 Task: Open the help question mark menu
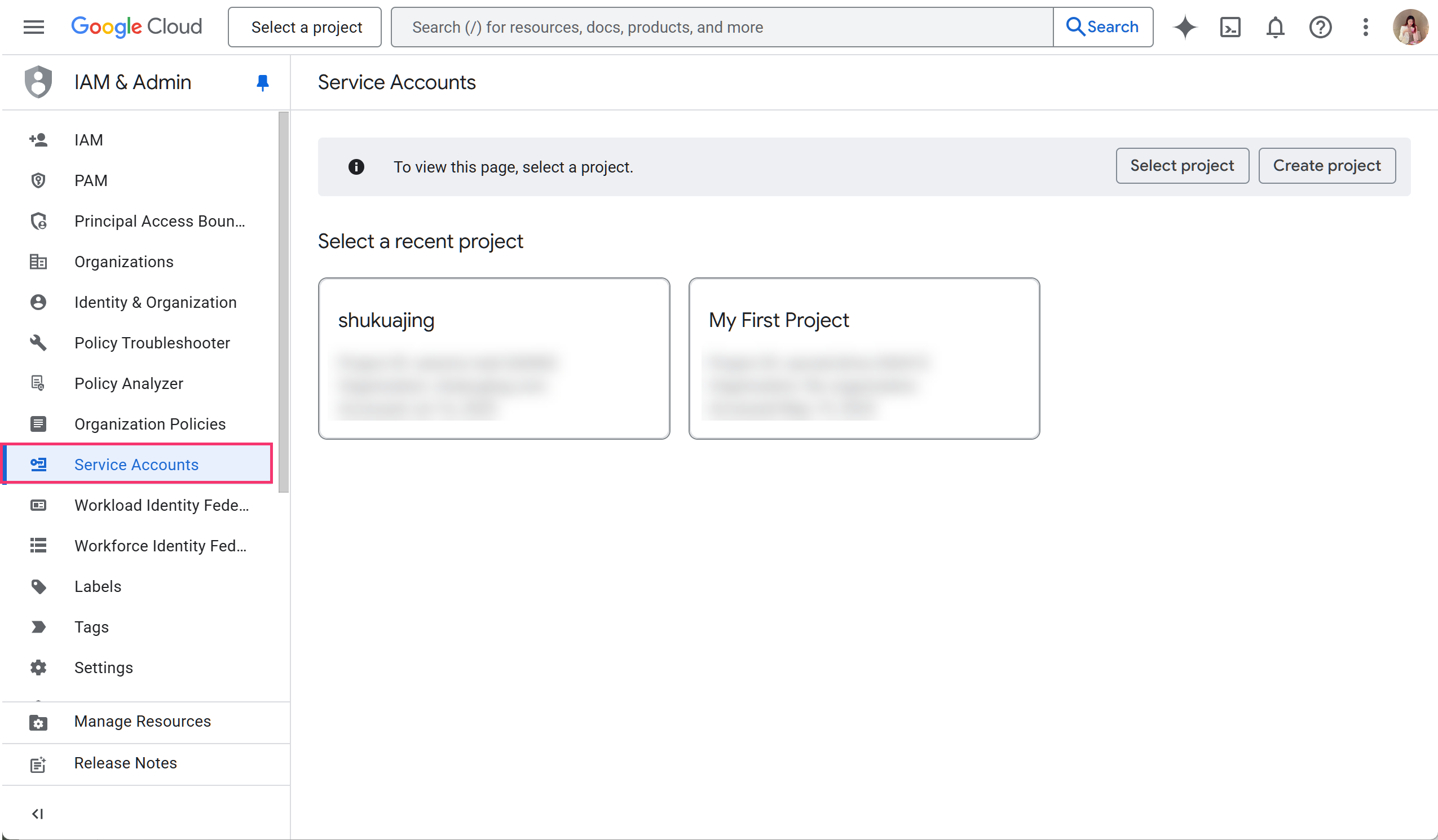[x=1320, y=27]
